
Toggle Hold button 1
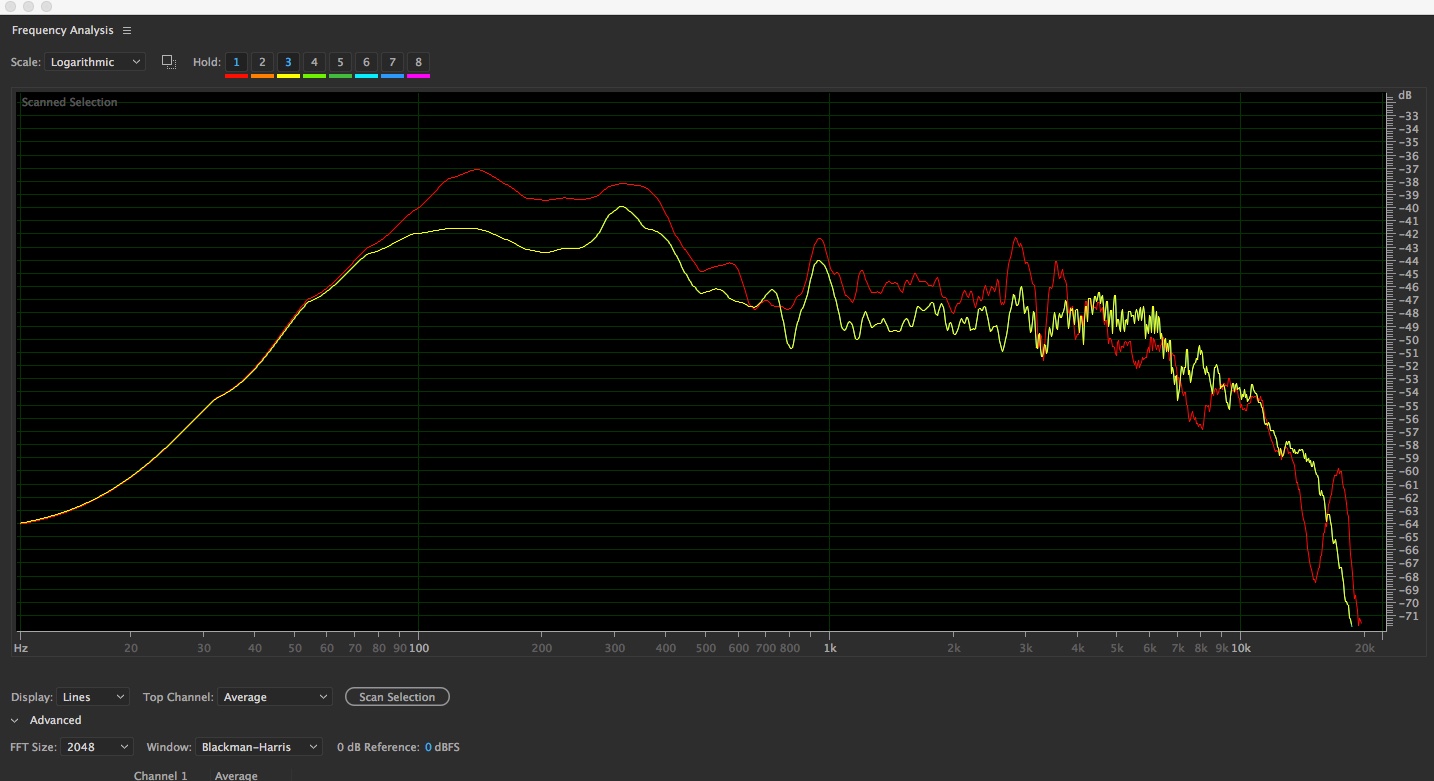pos(236,62)
